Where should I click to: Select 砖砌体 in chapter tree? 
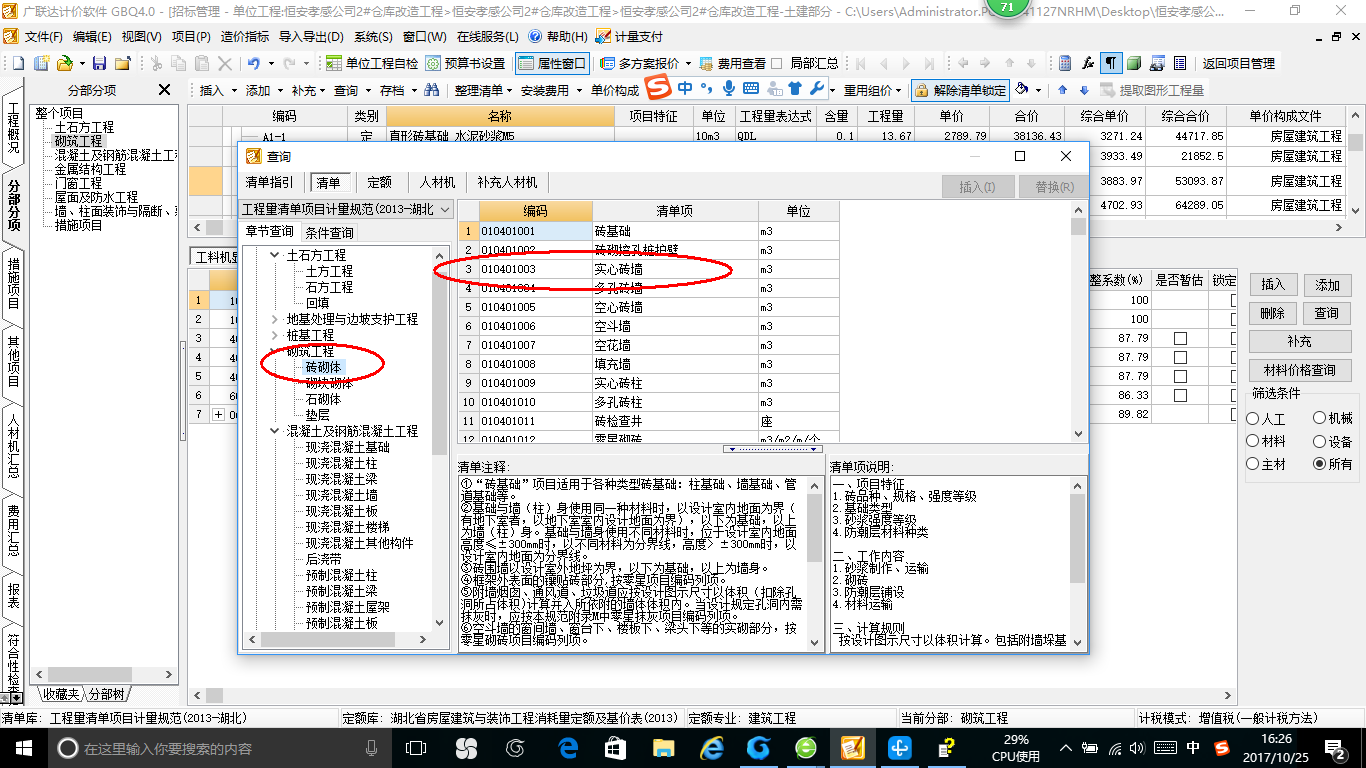coord(323,367)
